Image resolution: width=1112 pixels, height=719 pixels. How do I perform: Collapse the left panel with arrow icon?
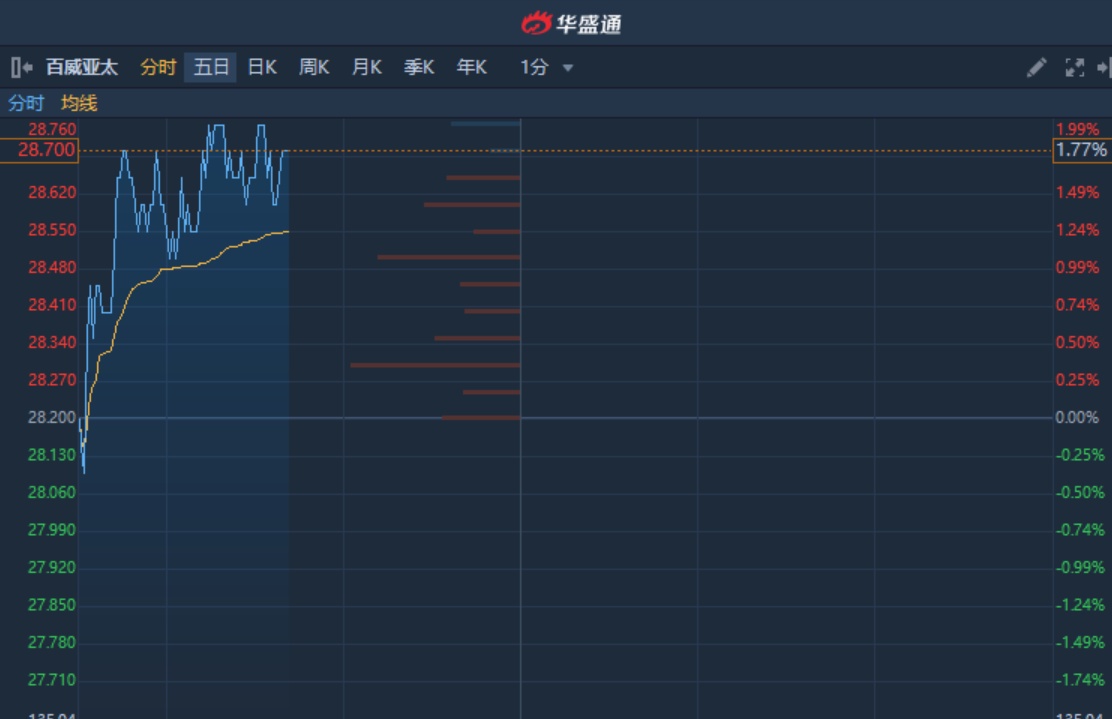click(x=21, y=67)
